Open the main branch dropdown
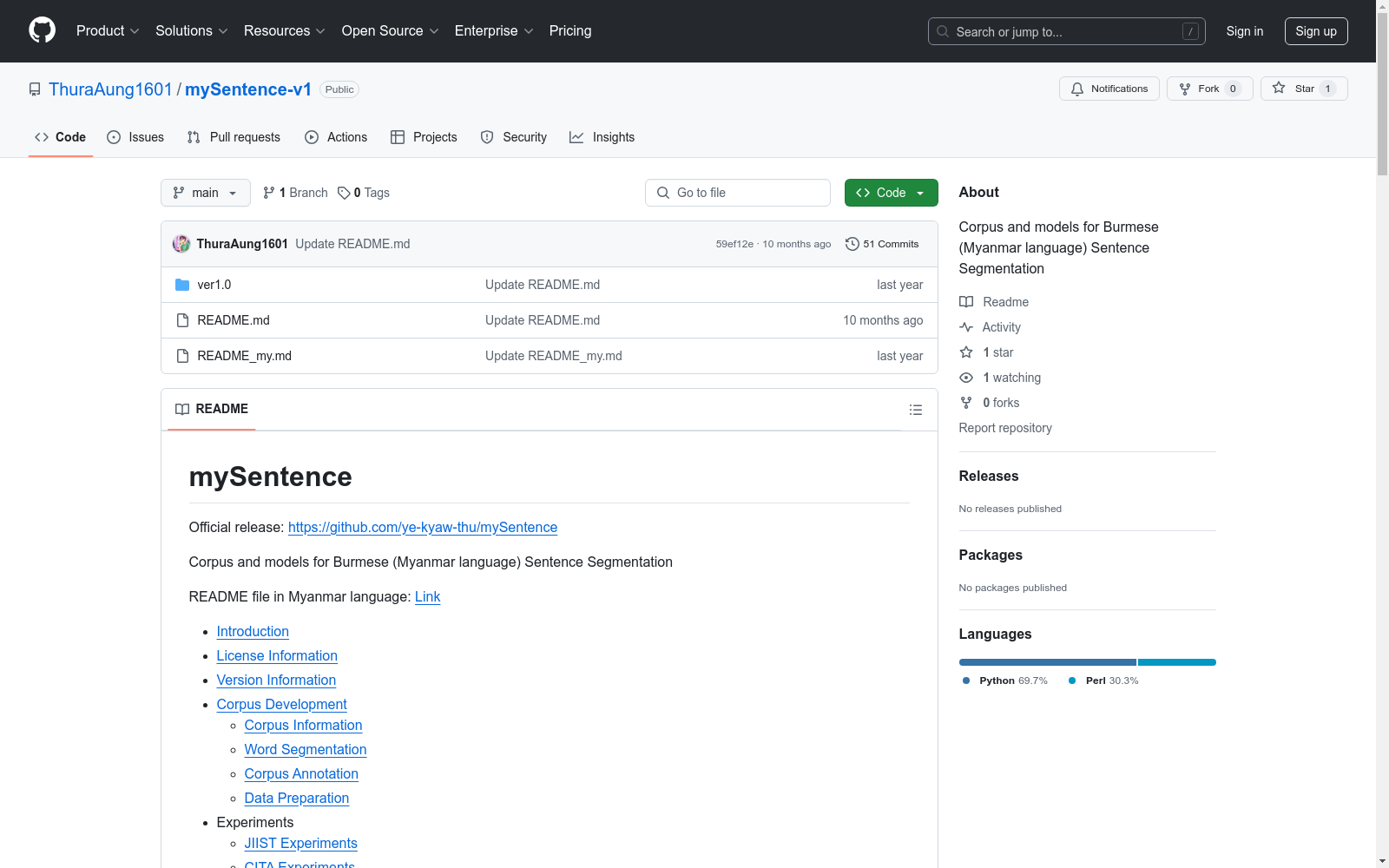 coord(205,193)
